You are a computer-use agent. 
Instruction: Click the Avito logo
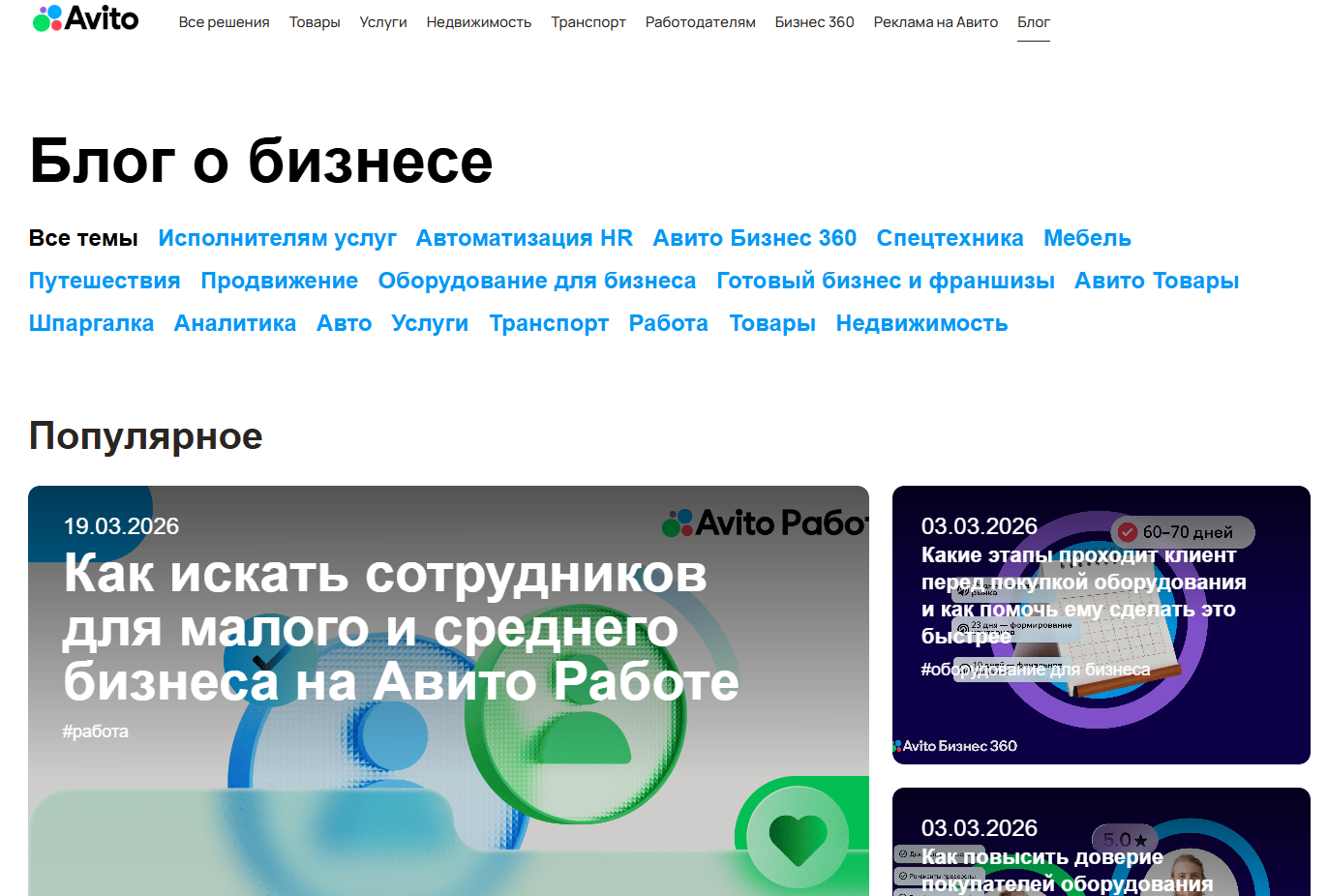(85, 18)
